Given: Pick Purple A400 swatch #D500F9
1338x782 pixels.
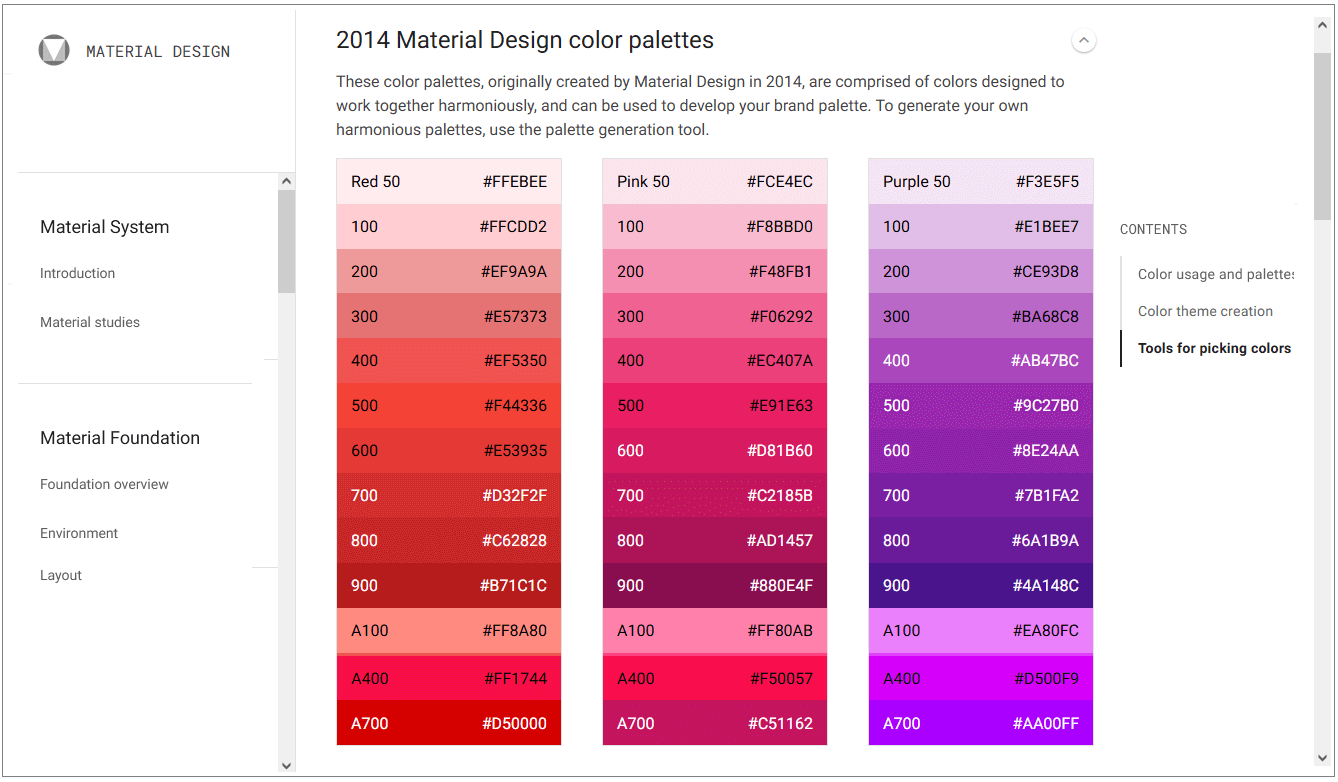Looking at the screenshot, I should click(x=981, y=678).
